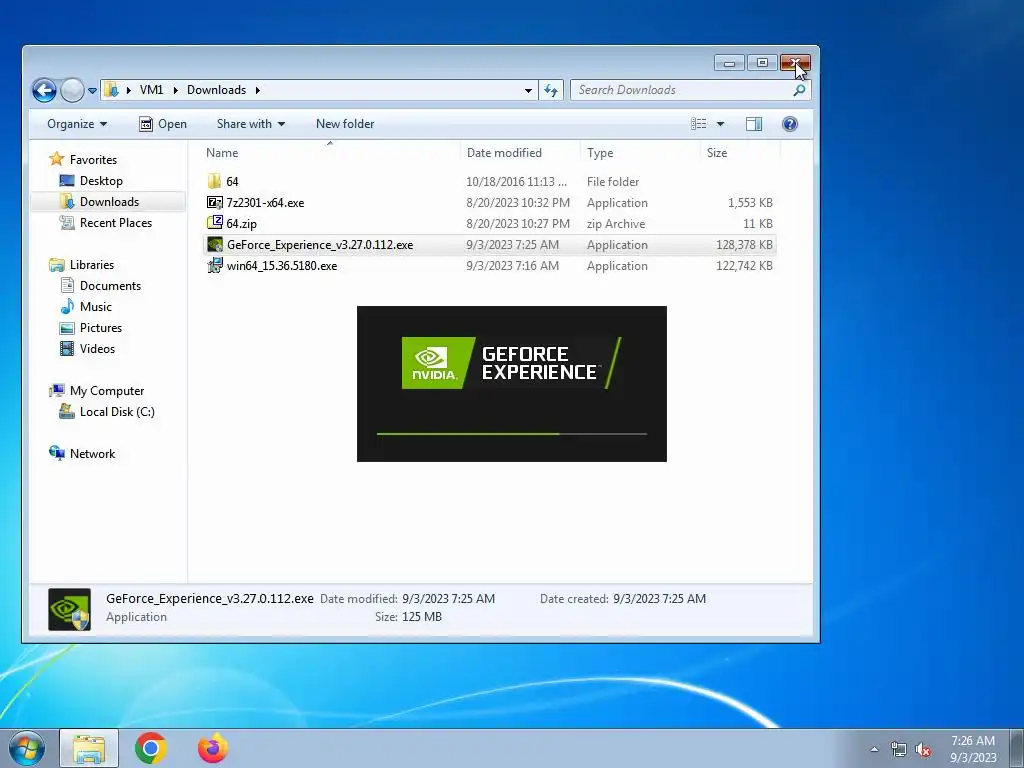Select the 64.zip archive icon
The image size is (1024, 768).
coord(214,223)
